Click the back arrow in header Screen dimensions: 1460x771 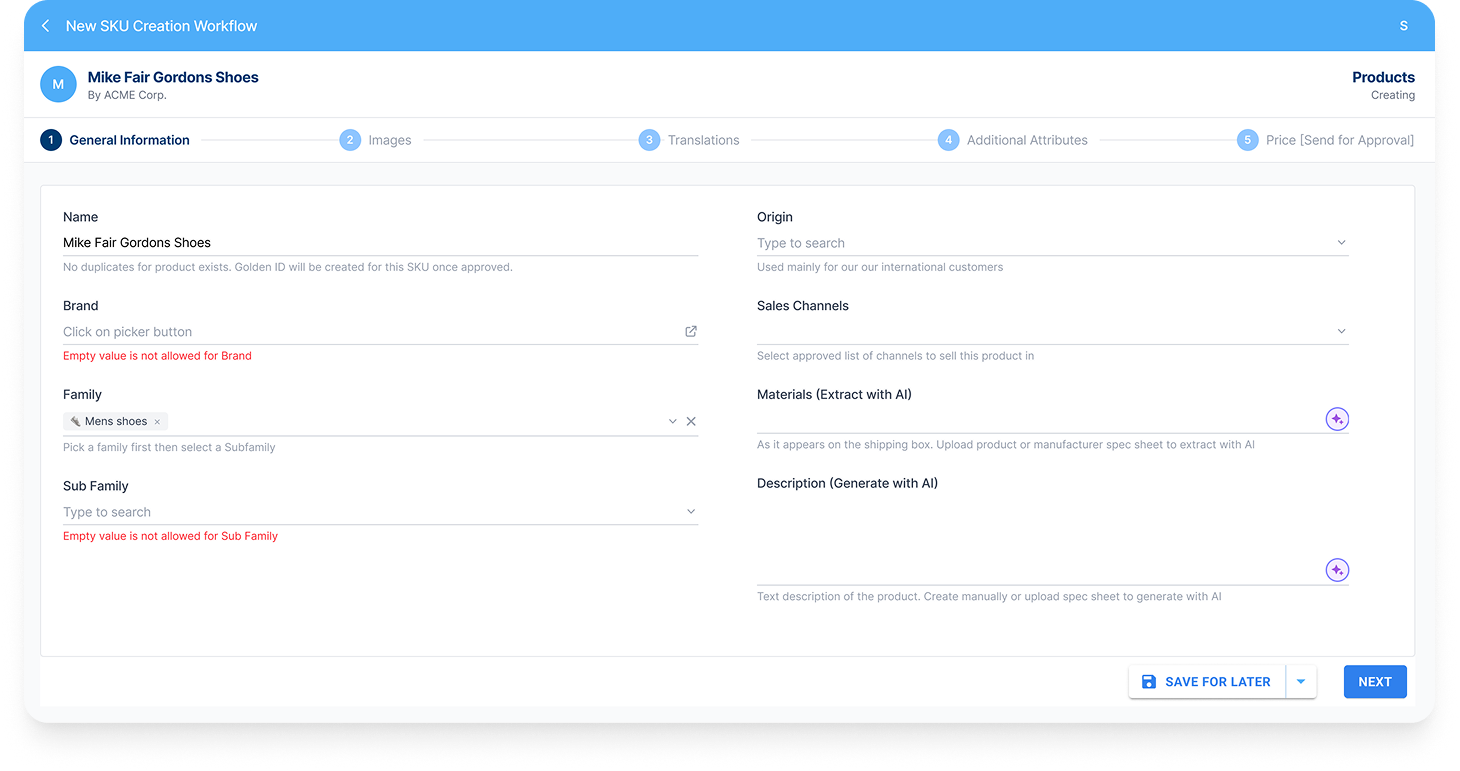click(x=45, y=26)
